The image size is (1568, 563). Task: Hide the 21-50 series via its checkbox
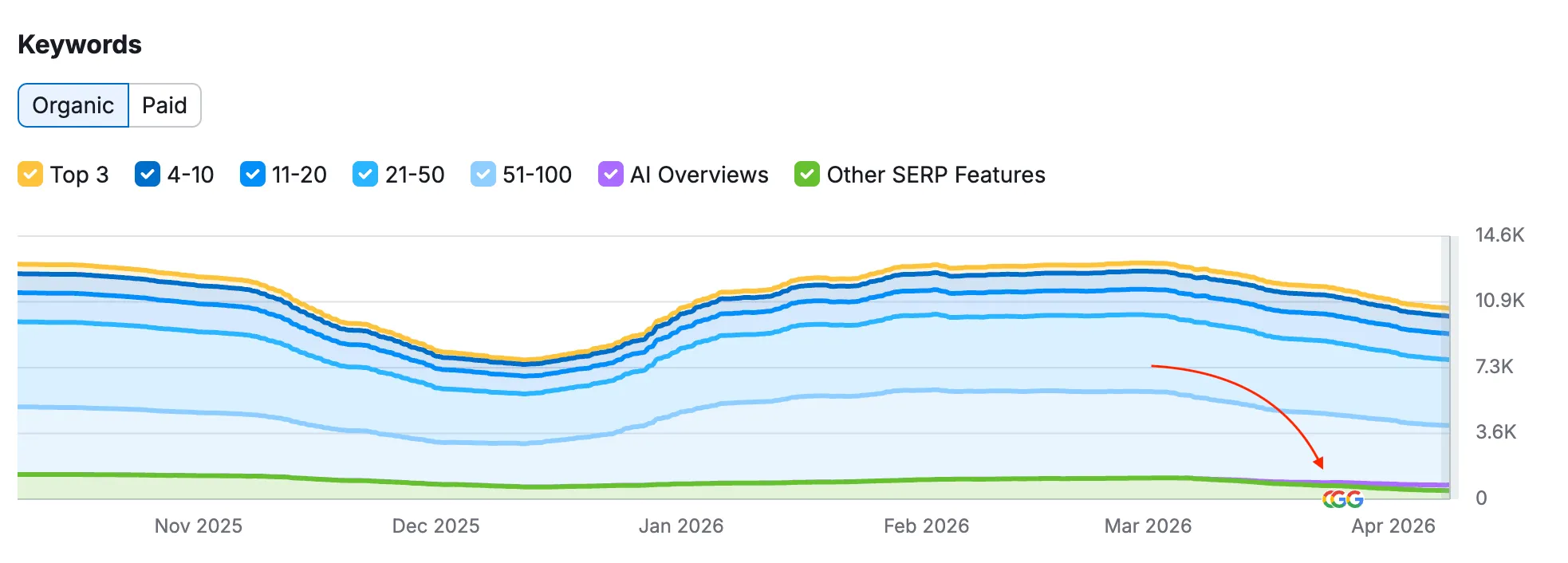[x=364, y=174]
